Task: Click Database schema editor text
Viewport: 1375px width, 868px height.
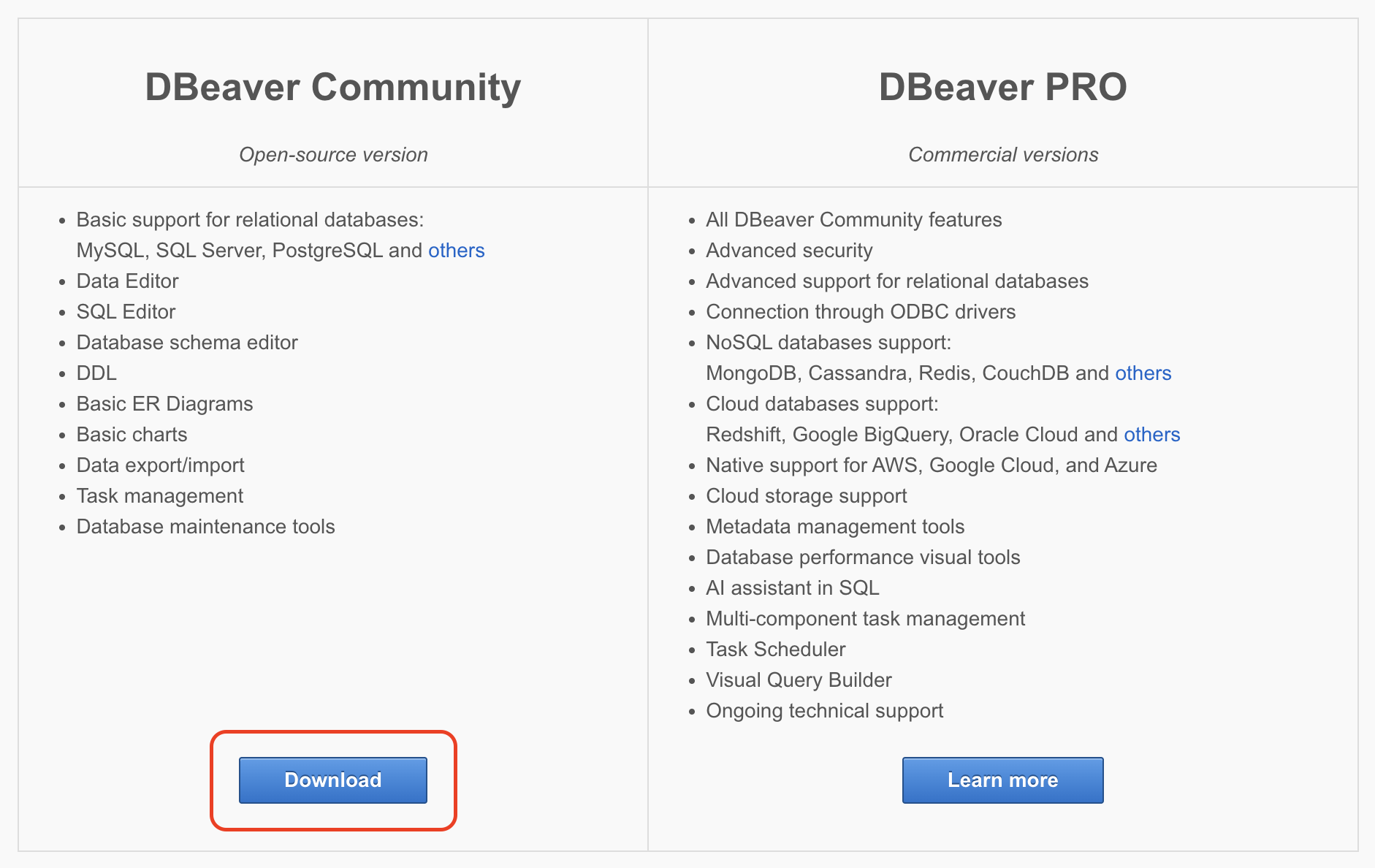Action: (187, 343)
